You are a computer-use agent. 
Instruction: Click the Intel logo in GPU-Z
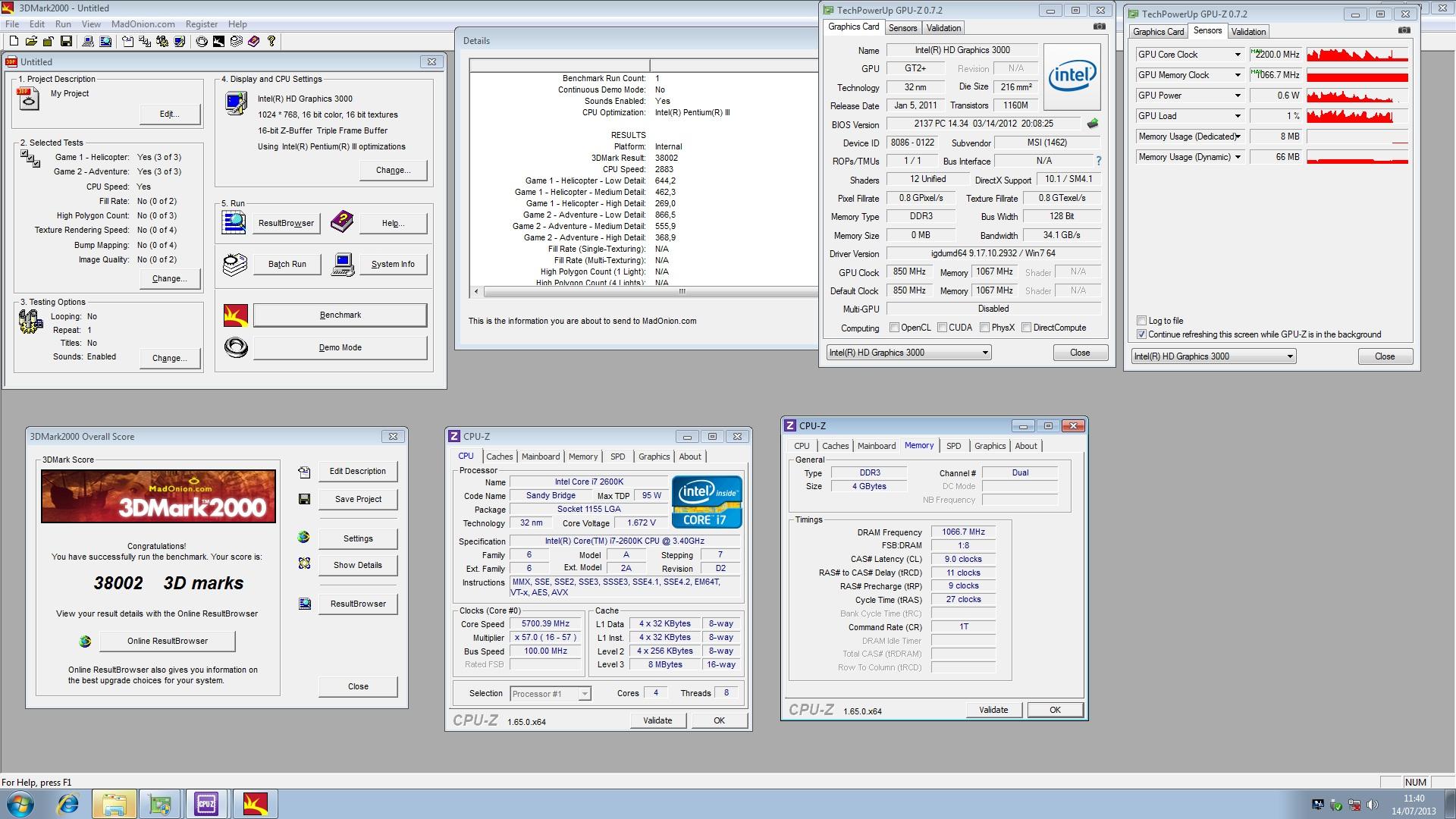click(1072, 76)
